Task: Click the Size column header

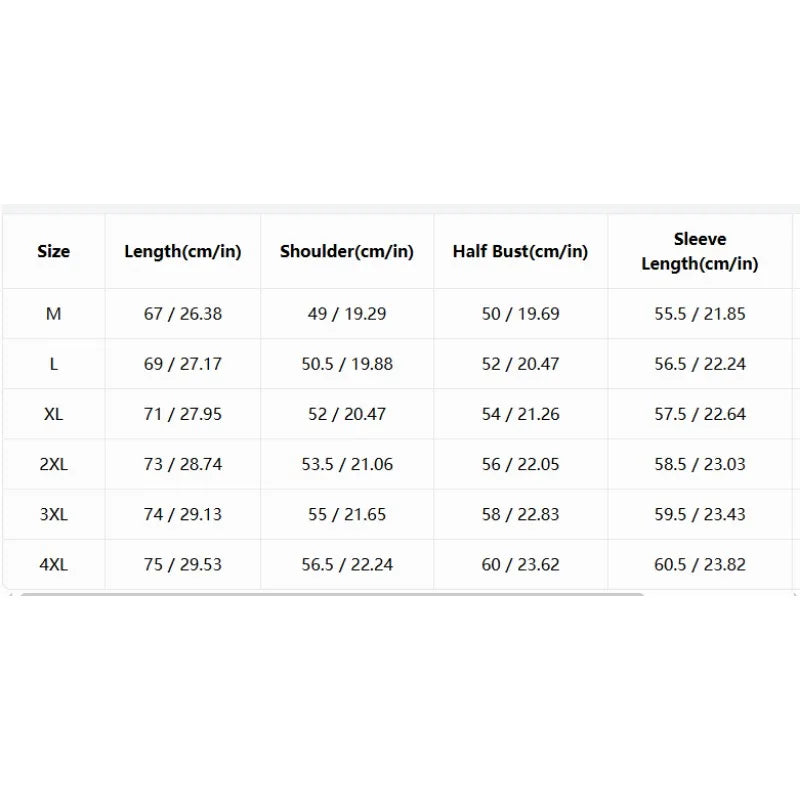Action: (54, 251)
